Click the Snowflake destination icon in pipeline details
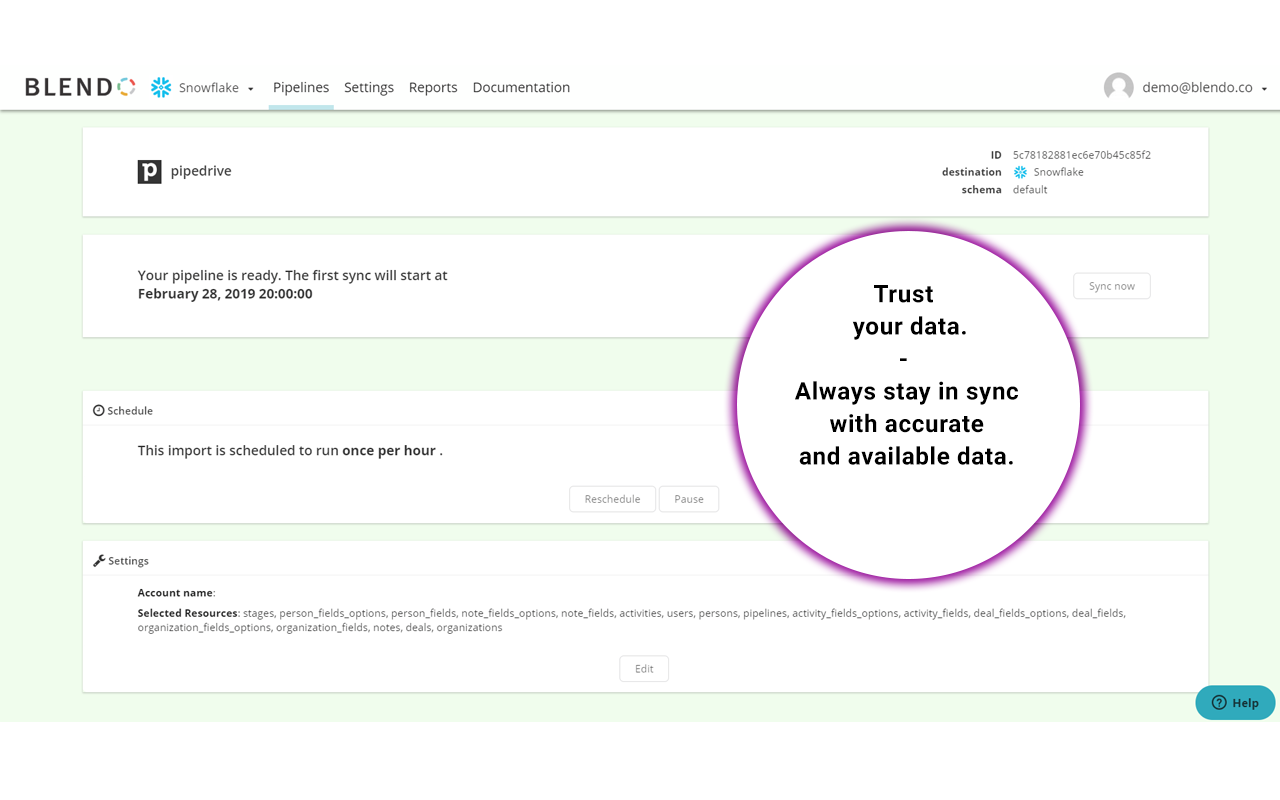This screenshot has height=800, width=1280. pyautogui.click(x=1019, y=172)
